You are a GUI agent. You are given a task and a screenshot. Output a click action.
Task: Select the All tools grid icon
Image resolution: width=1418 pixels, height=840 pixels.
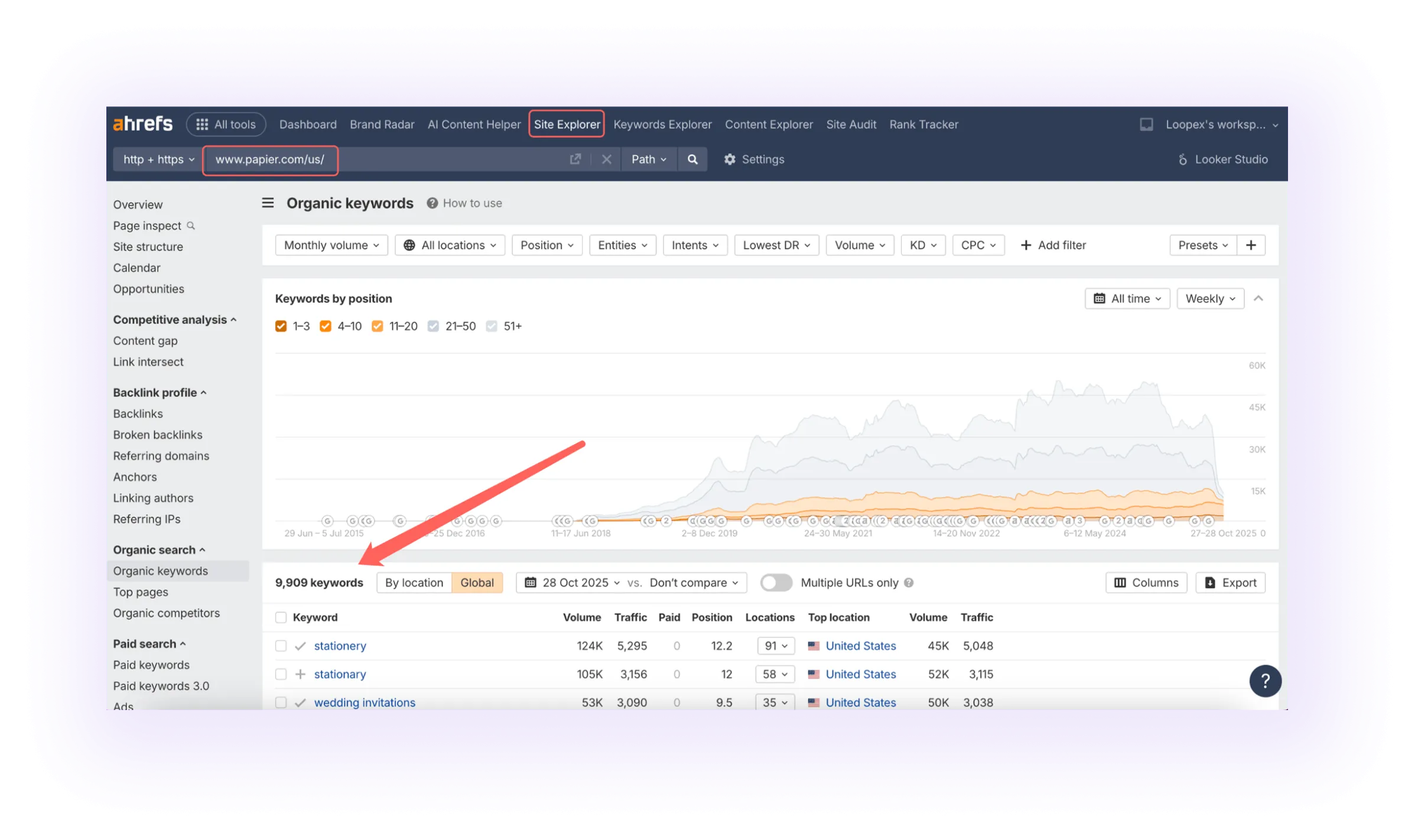201,124
